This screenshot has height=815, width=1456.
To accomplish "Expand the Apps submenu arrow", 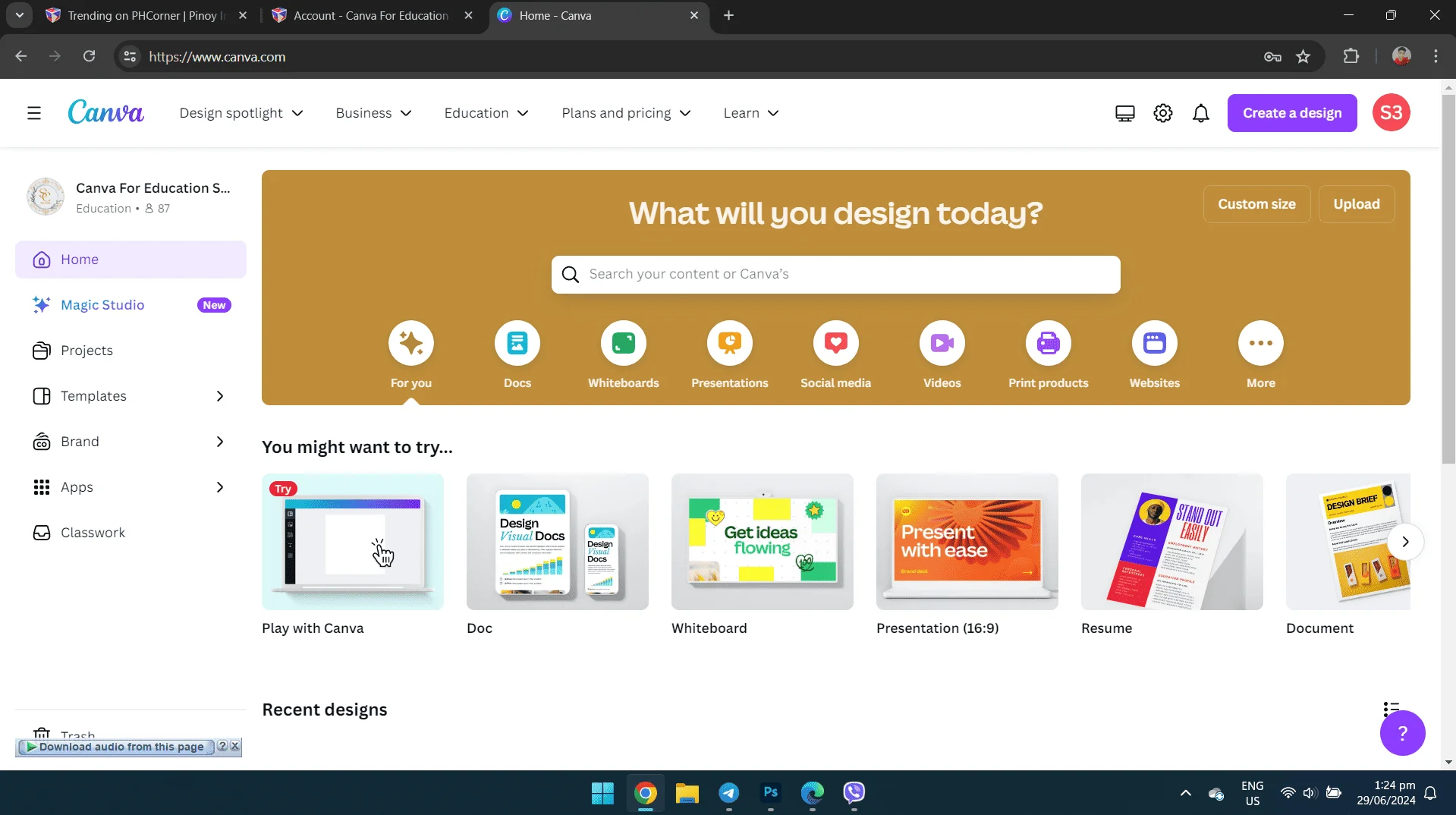I will pos(220,487).
